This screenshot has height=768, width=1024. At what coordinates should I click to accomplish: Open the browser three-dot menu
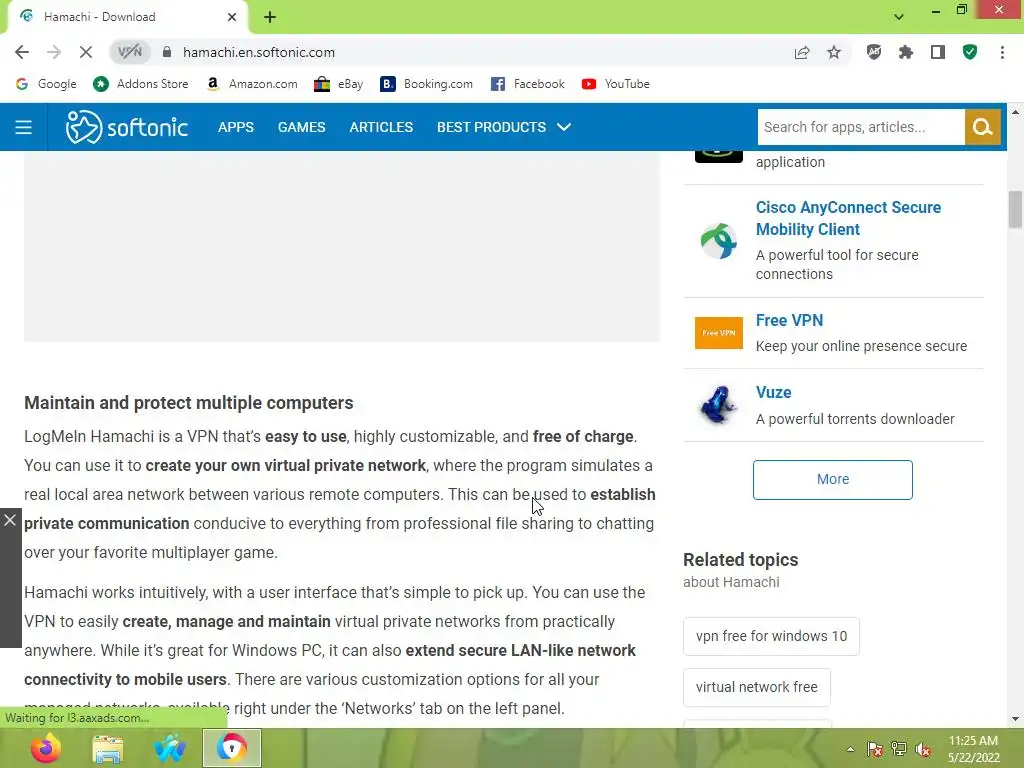point(1002,52)
